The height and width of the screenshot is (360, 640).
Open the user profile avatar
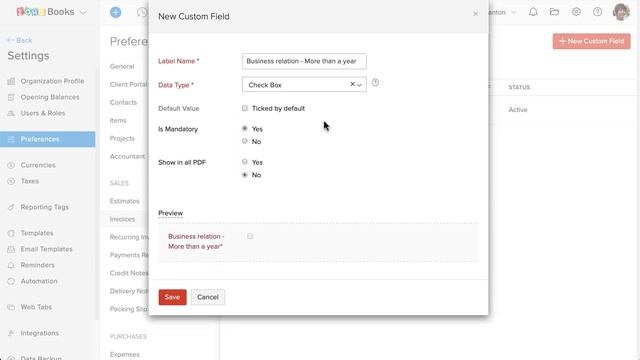click(621, 12)
